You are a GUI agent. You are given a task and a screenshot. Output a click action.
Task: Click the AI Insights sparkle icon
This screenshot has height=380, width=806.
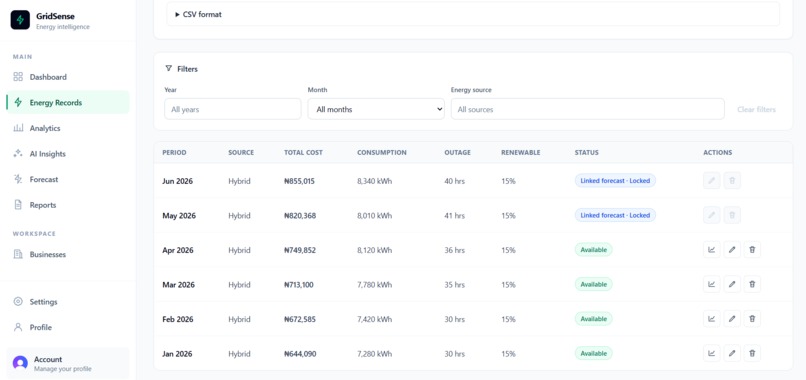pos(18,154)
